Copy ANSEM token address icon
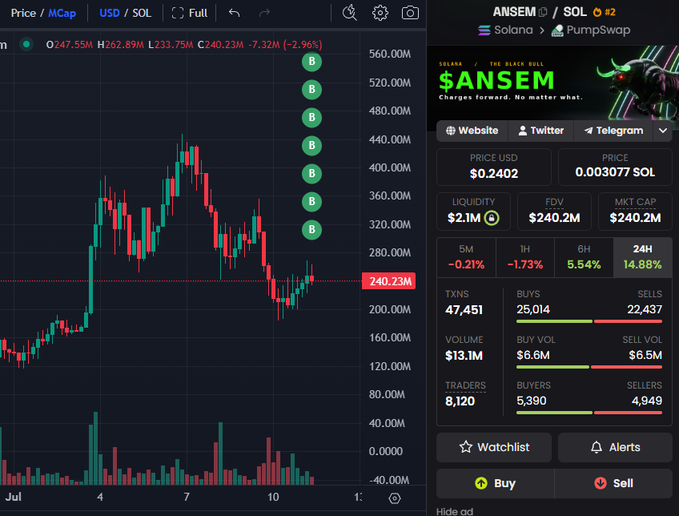Screen dimensions: 679x516 click(x=543, y=12)
